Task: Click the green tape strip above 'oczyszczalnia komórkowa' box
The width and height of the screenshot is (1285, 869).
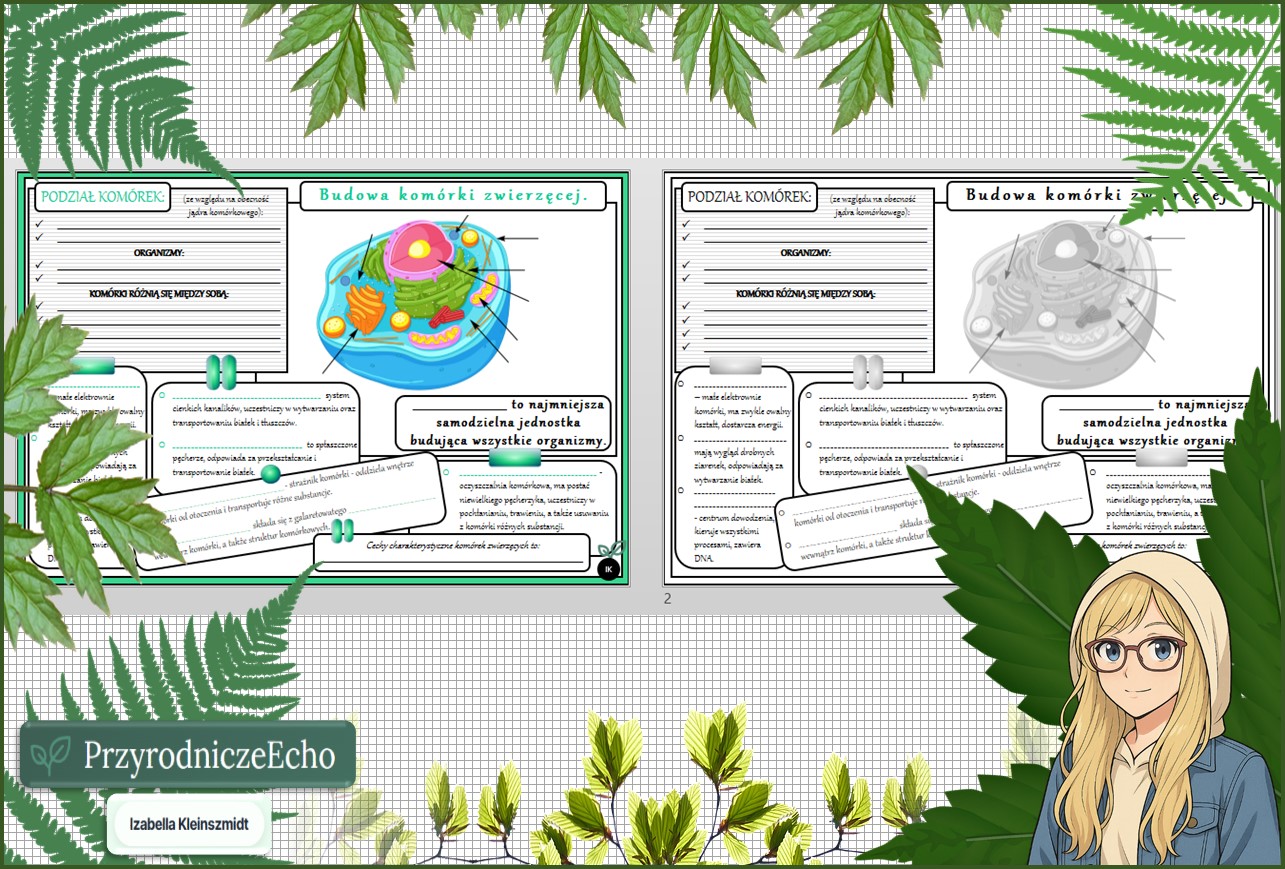Action: pos(515,457)
